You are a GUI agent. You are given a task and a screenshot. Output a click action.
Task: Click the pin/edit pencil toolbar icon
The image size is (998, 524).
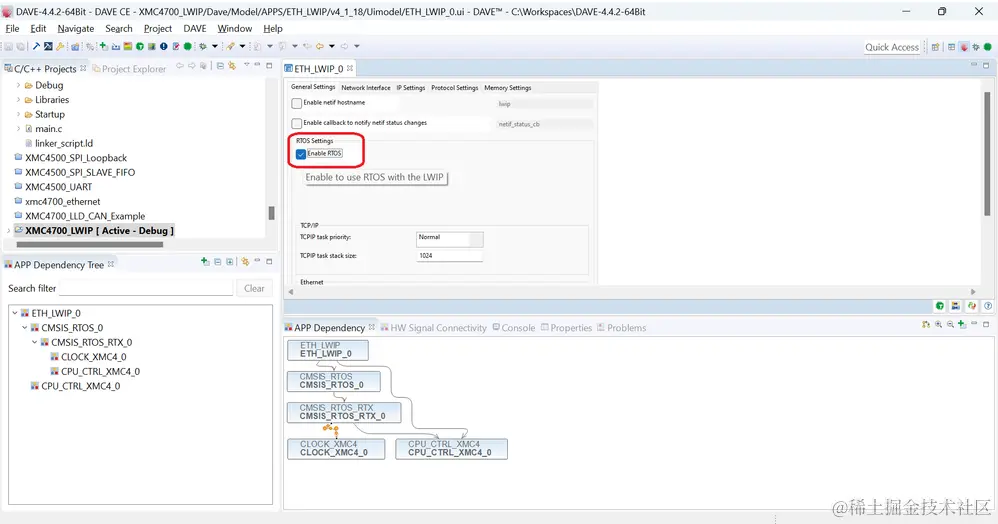pos(176,46)
